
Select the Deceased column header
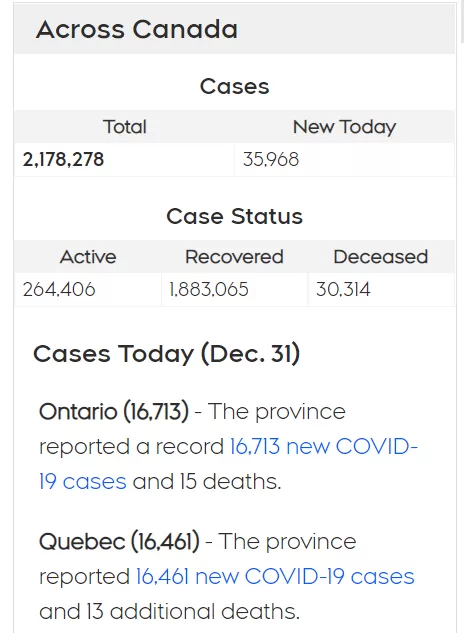pyautogui.click(x=381, y=257)
